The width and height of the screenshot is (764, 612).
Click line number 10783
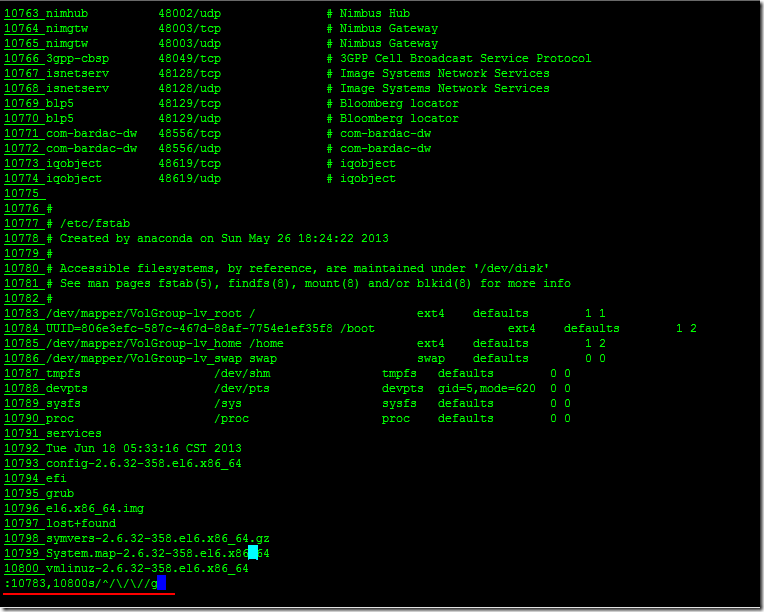click(x=22, y=313)
